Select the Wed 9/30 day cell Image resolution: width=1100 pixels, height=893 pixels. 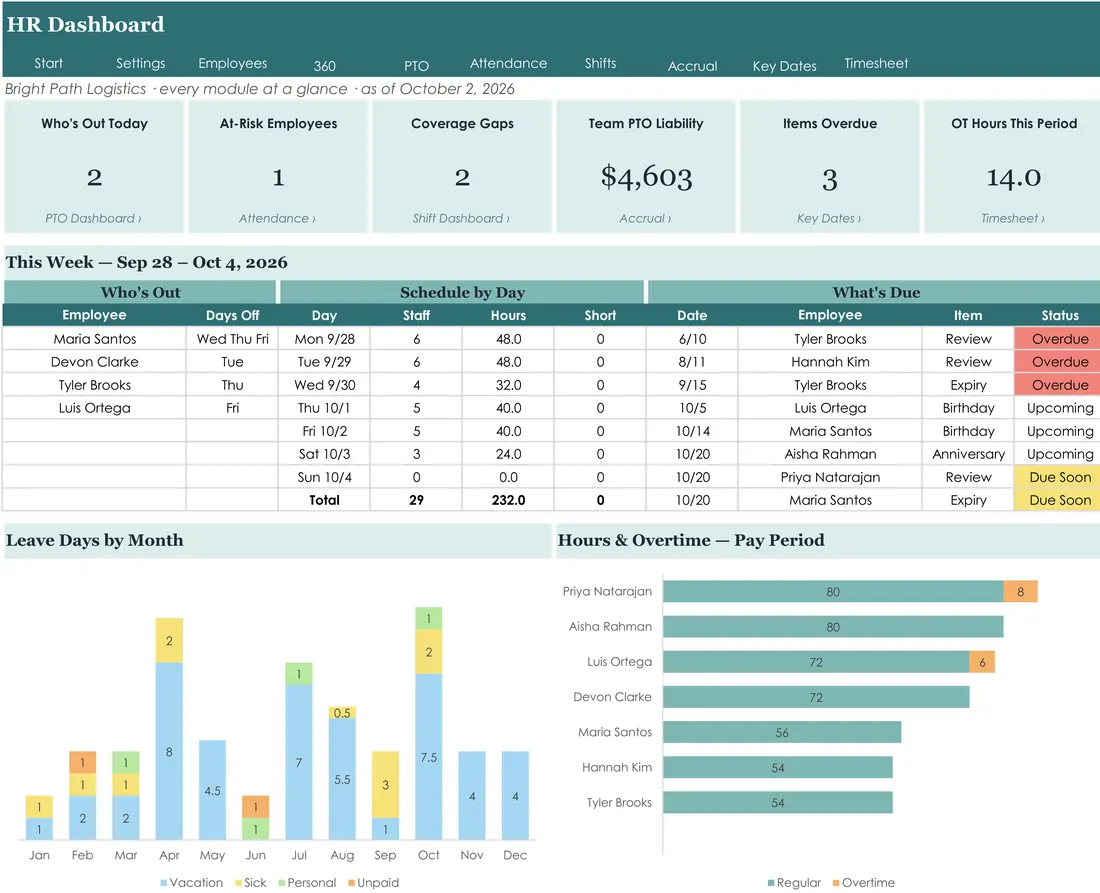pyautogui.click(x=324, y=385)
